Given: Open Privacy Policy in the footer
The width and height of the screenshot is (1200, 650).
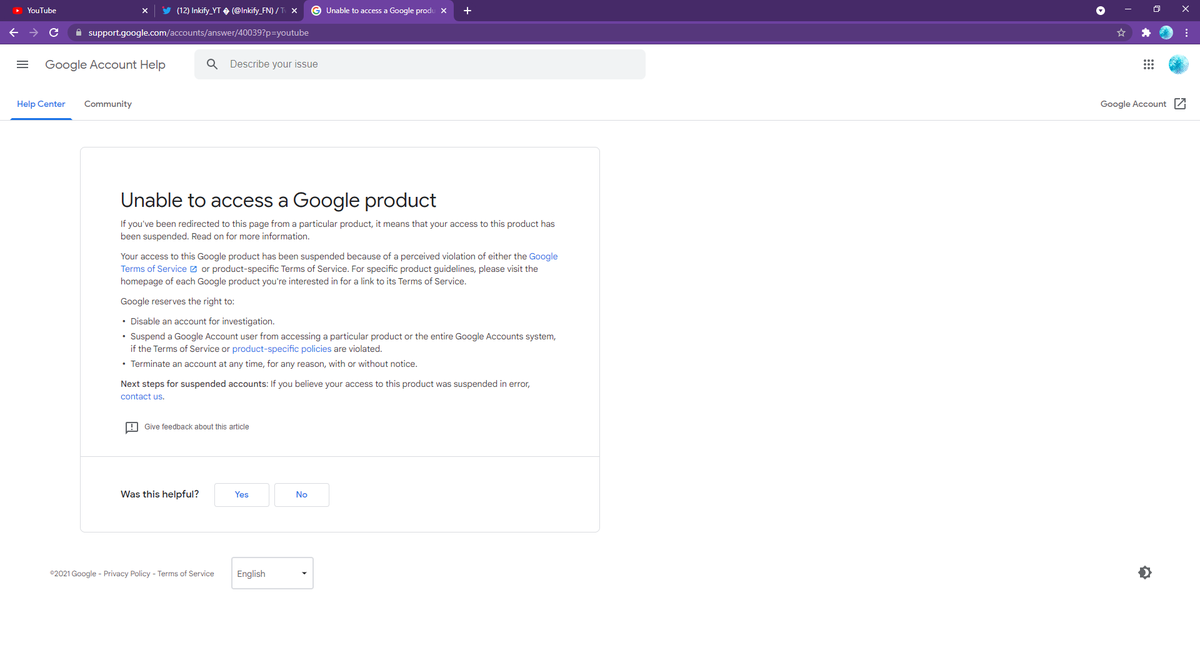Looking at the screenshot, I should coord(127,574).
